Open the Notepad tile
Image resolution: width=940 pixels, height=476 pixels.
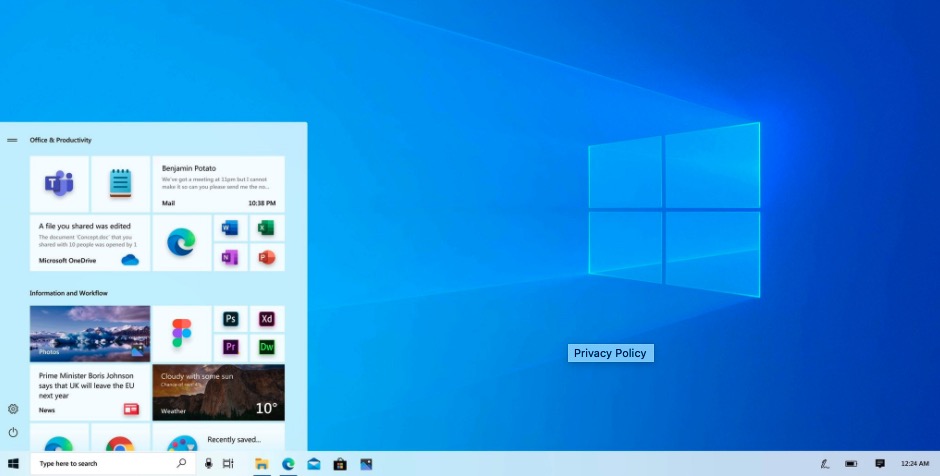pyautogui.click(x=120, y=184)
